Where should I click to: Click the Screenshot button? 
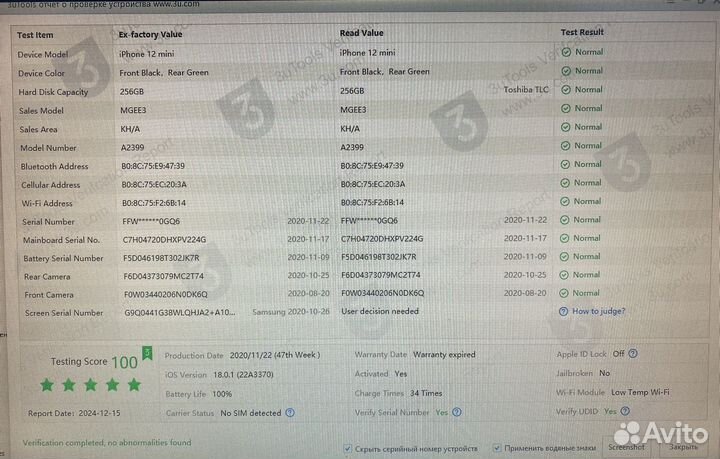(x=627, y=448)
